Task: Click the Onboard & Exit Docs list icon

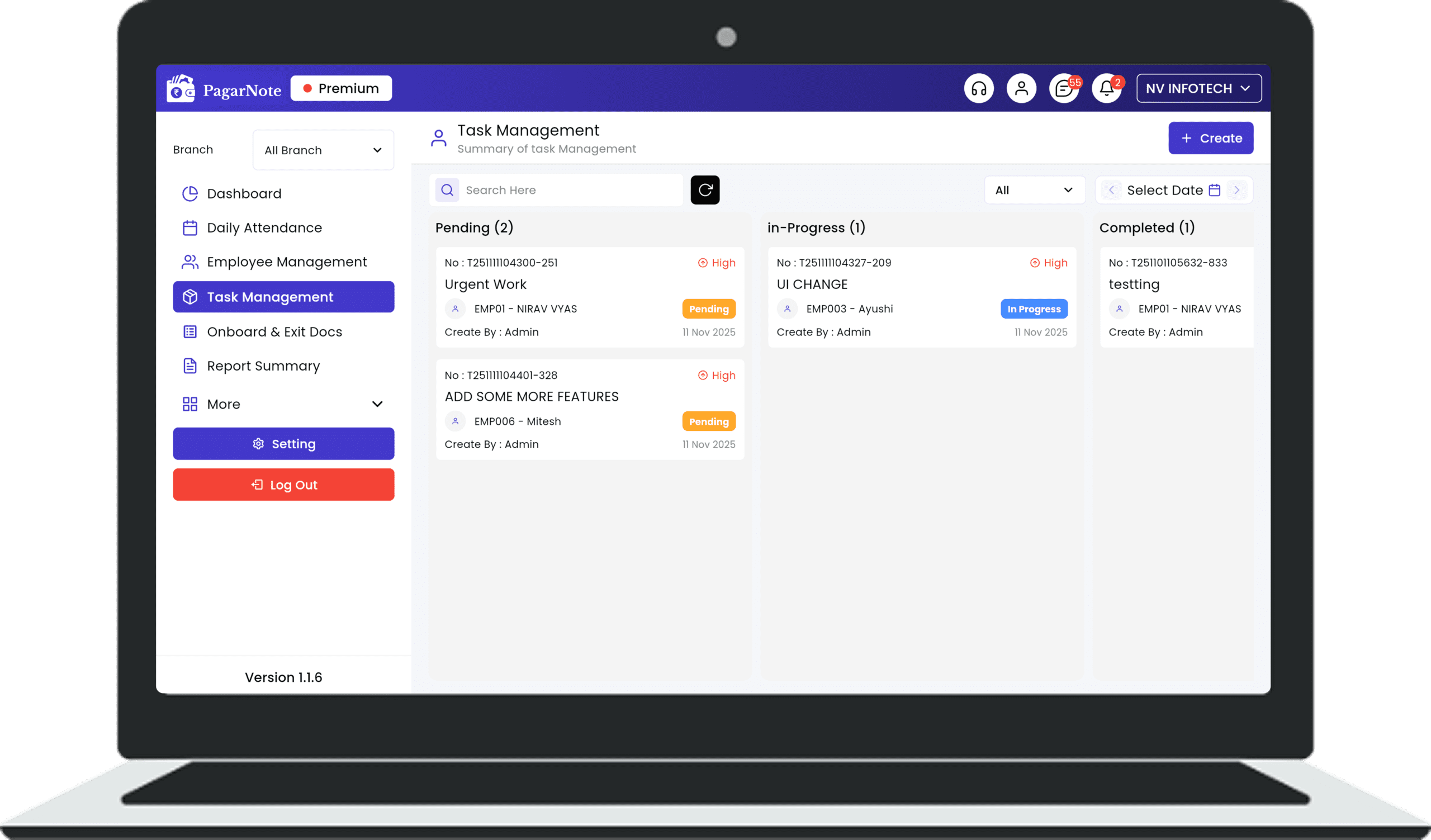Action: [189, 331]
